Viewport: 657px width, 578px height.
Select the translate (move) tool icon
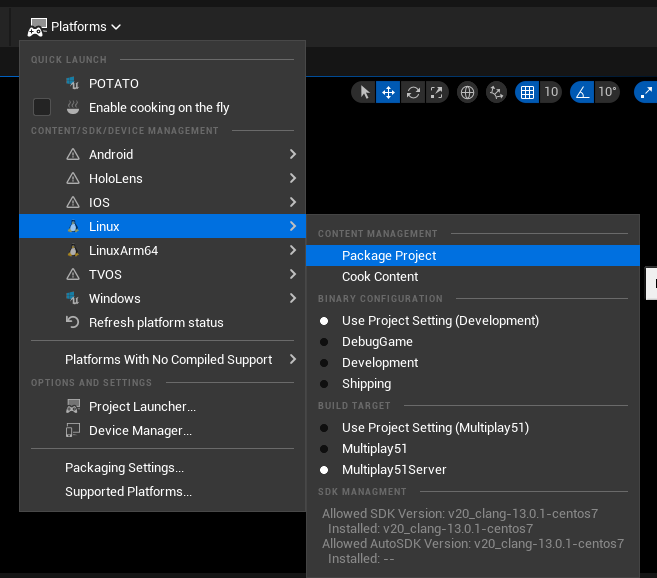tap(388, 93)
